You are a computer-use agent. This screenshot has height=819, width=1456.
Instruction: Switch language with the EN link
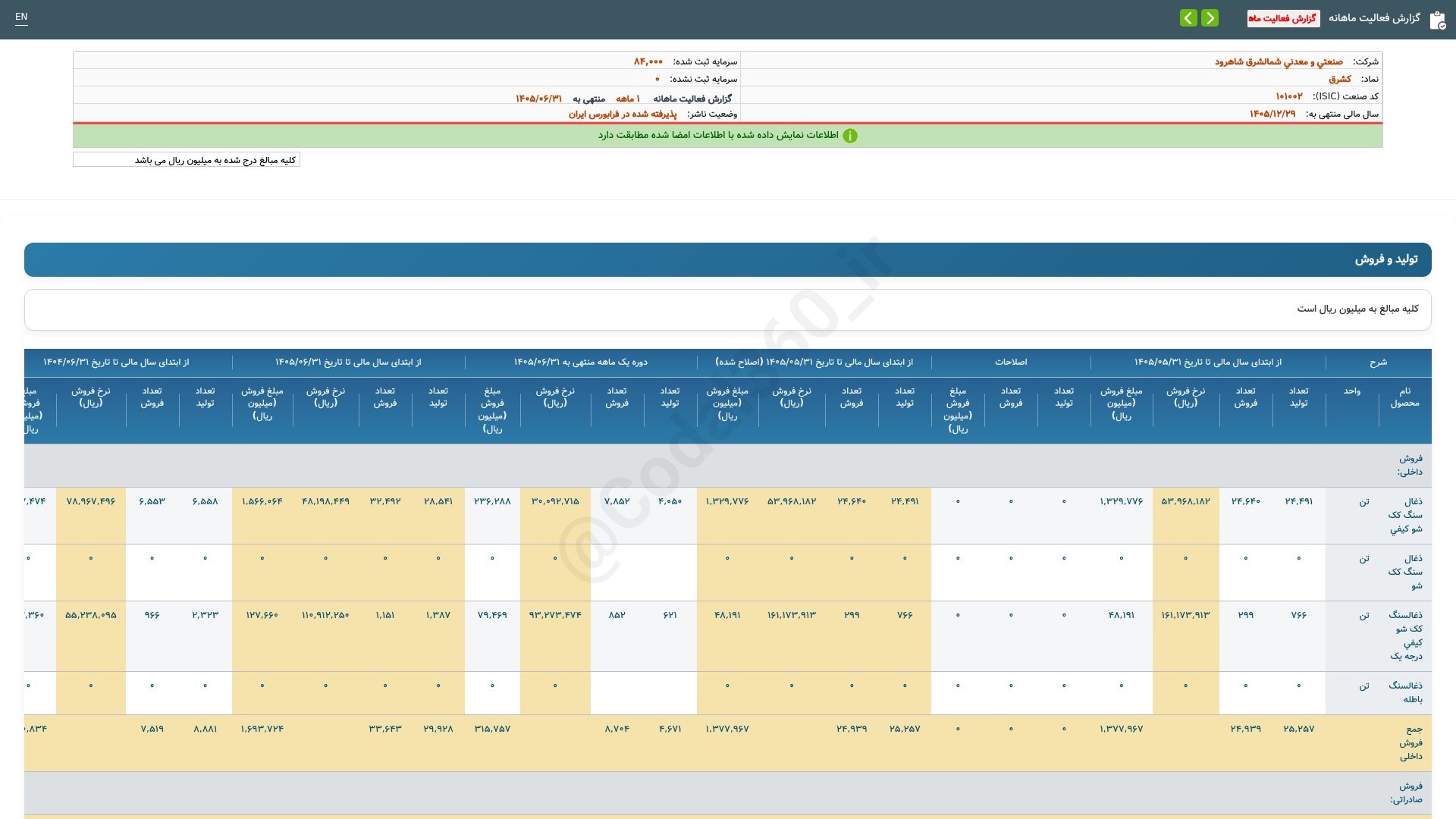click(x=21, y=17)
